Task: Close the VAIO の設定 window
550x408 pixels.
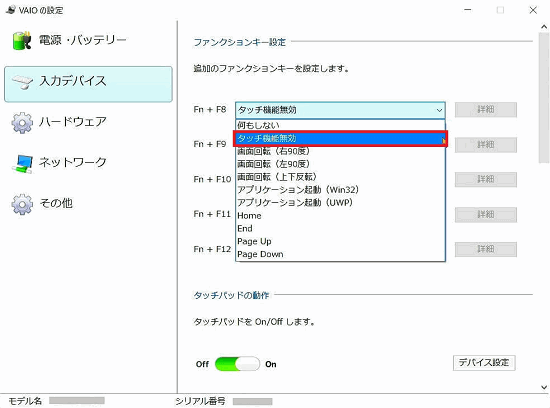Action: [533, 10]
